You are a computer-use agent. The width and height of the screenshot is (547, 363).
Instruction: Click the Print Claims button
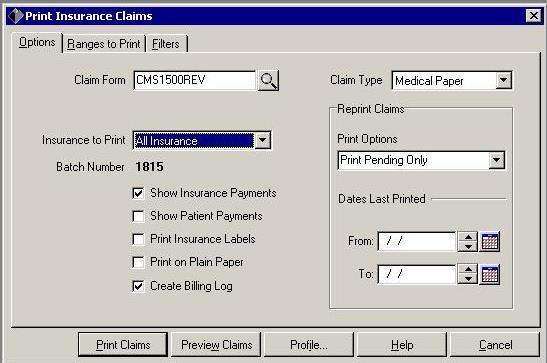tap(123, 345)
